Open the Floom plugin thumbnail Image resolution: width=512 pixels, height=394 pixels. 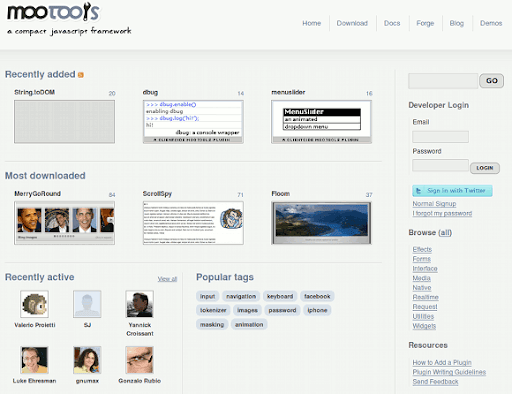pos(321,223)
